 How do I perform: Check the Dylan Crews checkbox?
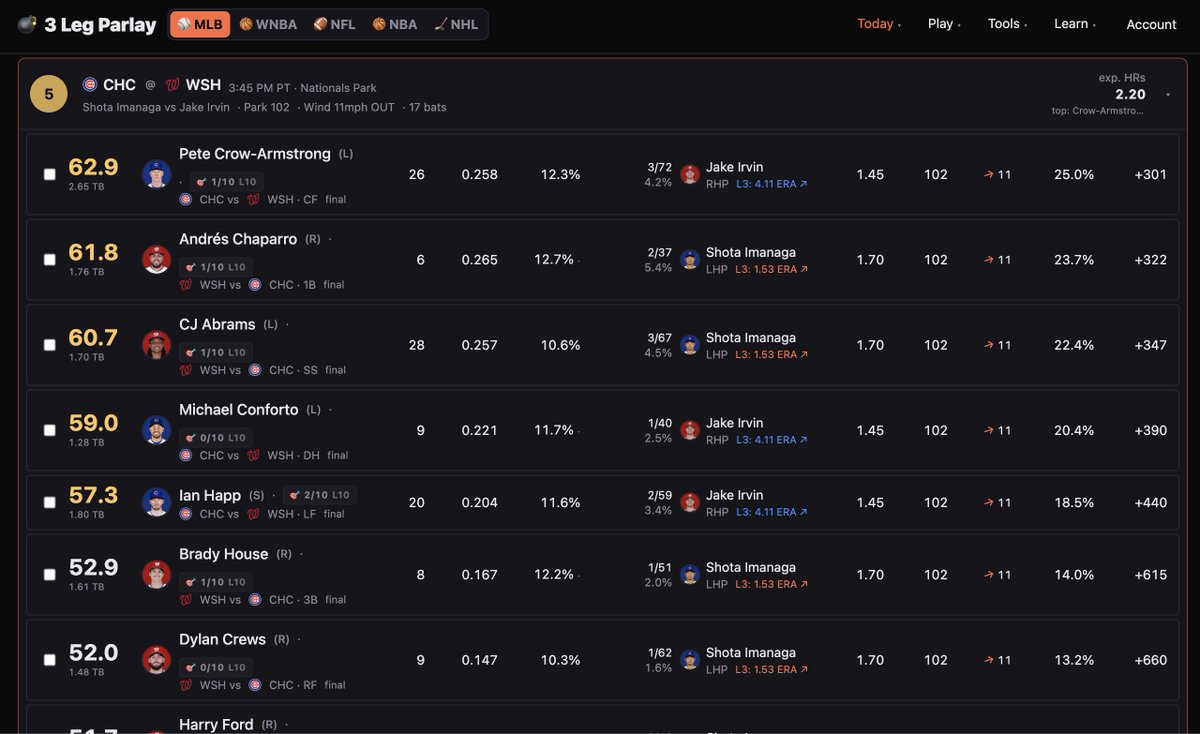click(x=50, y=659)
